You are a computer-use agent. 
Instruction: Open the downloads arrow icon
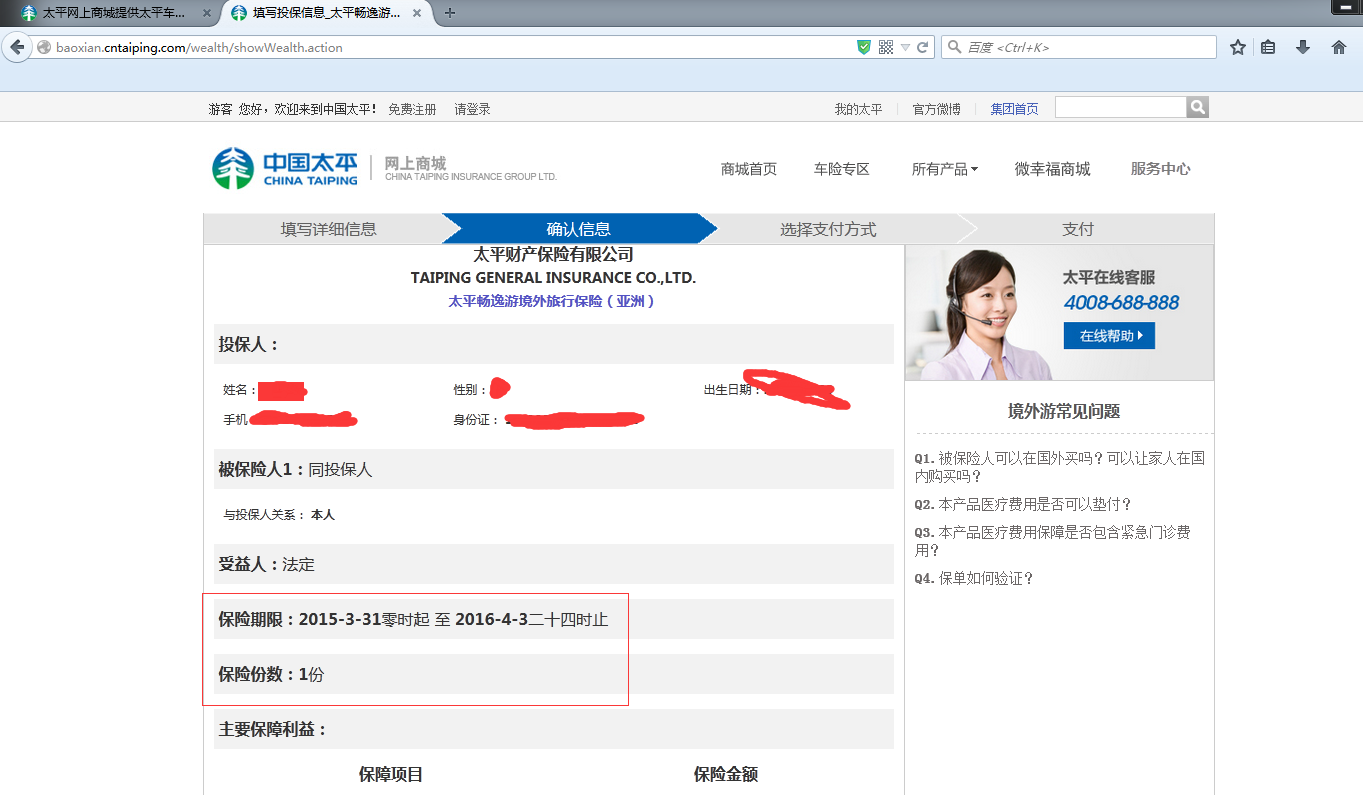coord(1303,47)
